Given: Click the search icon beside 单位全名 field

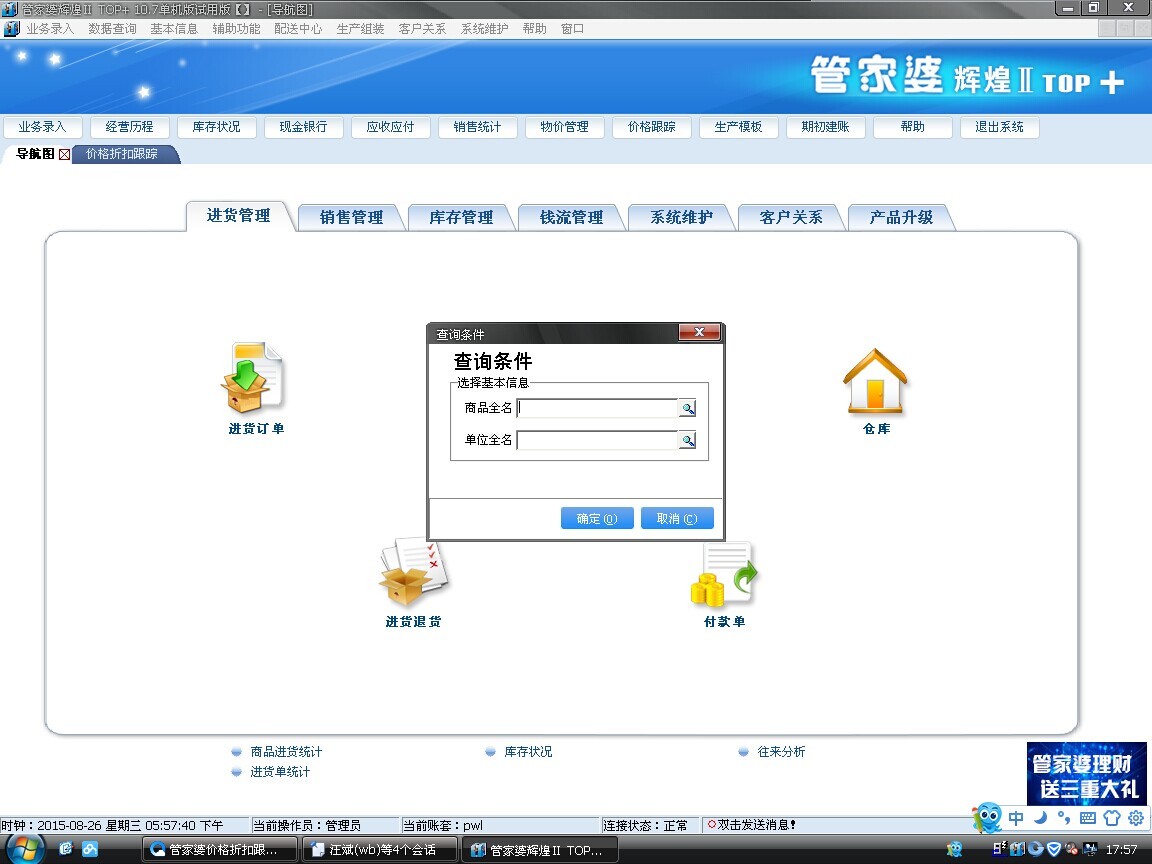Looking at the screenshot, I should (688, 440).
